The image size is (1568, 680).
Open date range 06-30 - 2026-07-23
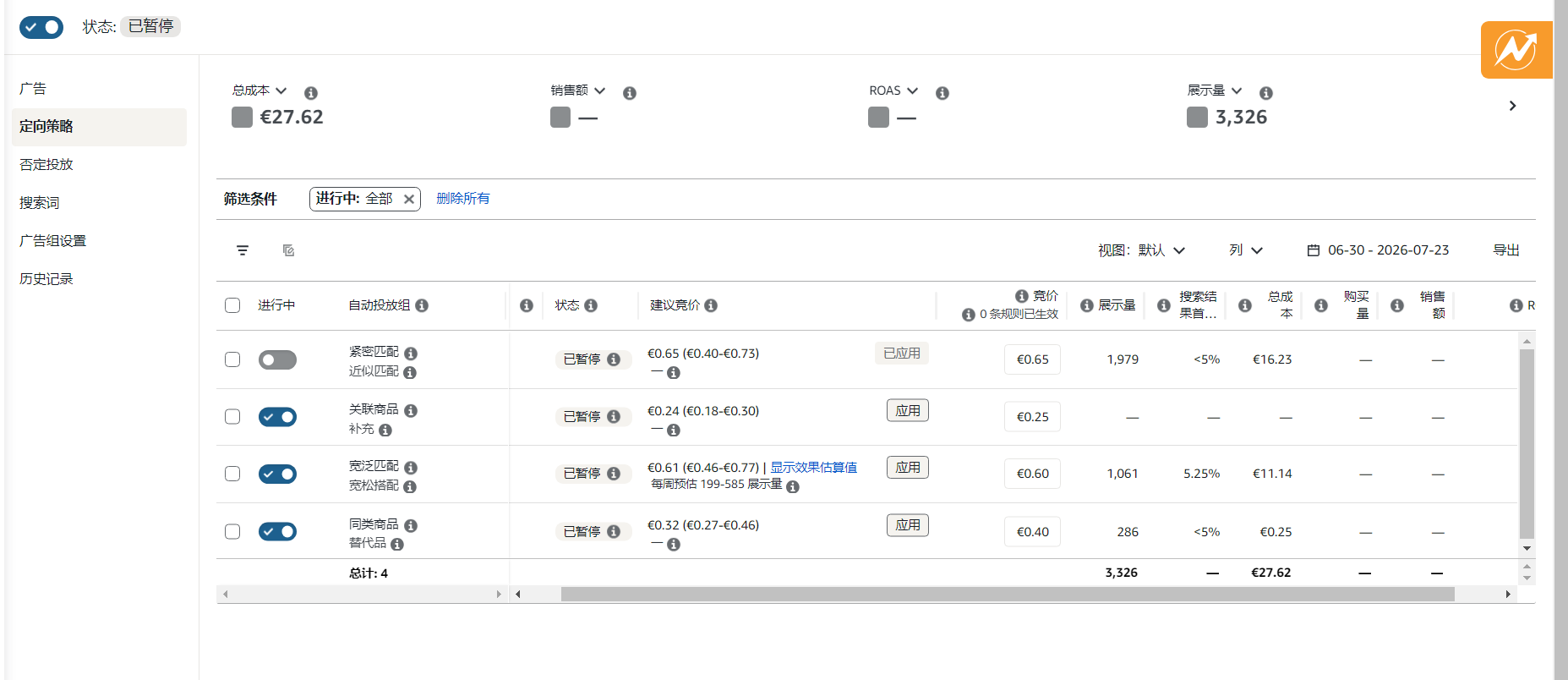tap(1378, 250)
